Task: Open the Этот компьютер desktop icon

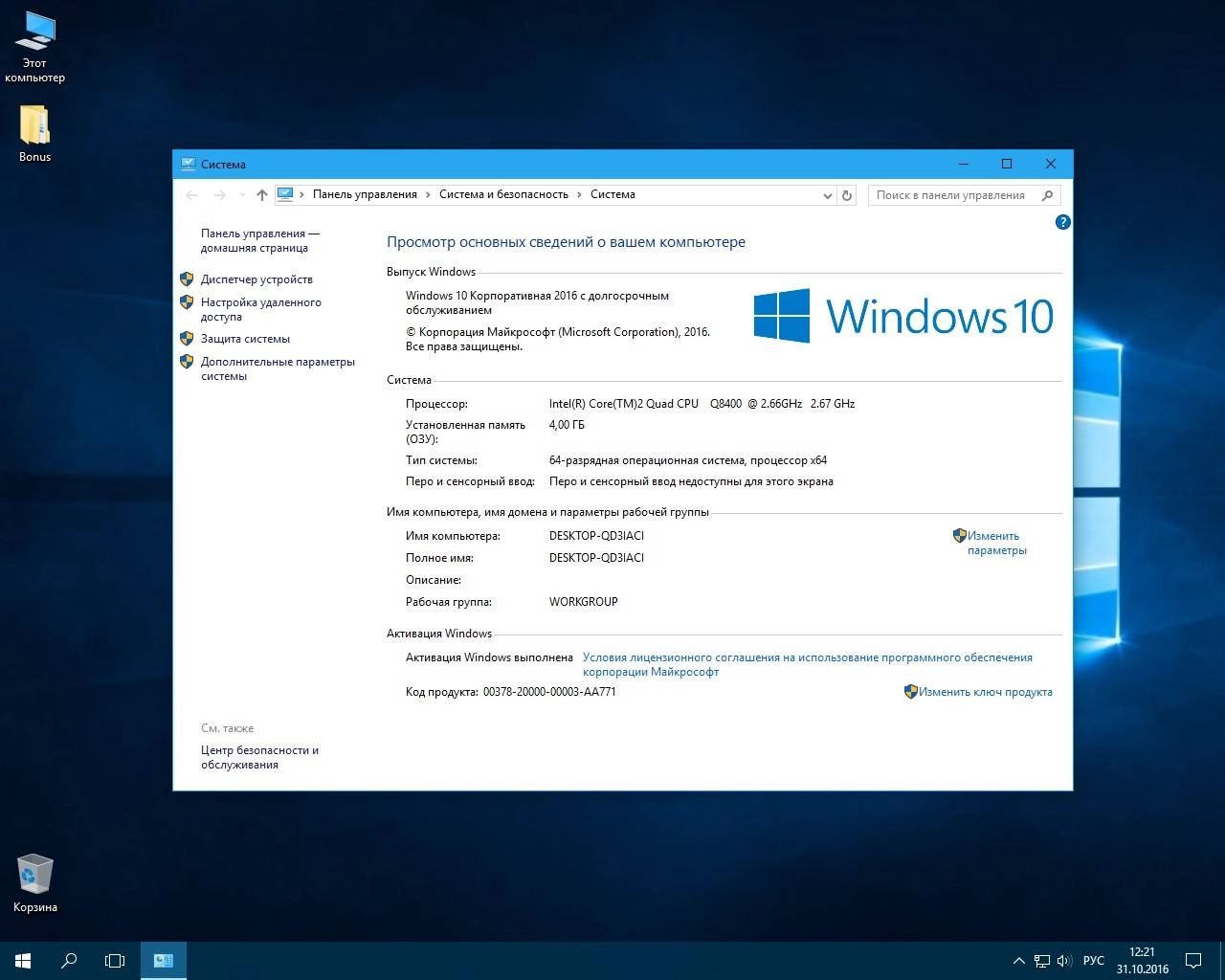Action: (x=34, y=48)
